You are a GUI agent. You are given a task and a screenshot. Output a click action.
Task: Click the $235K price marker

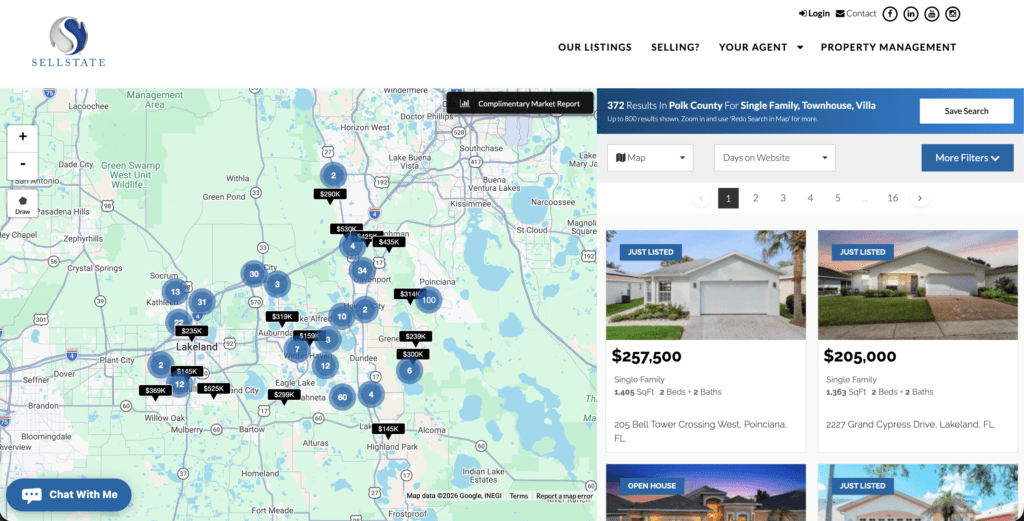click(x=192, y=332)
